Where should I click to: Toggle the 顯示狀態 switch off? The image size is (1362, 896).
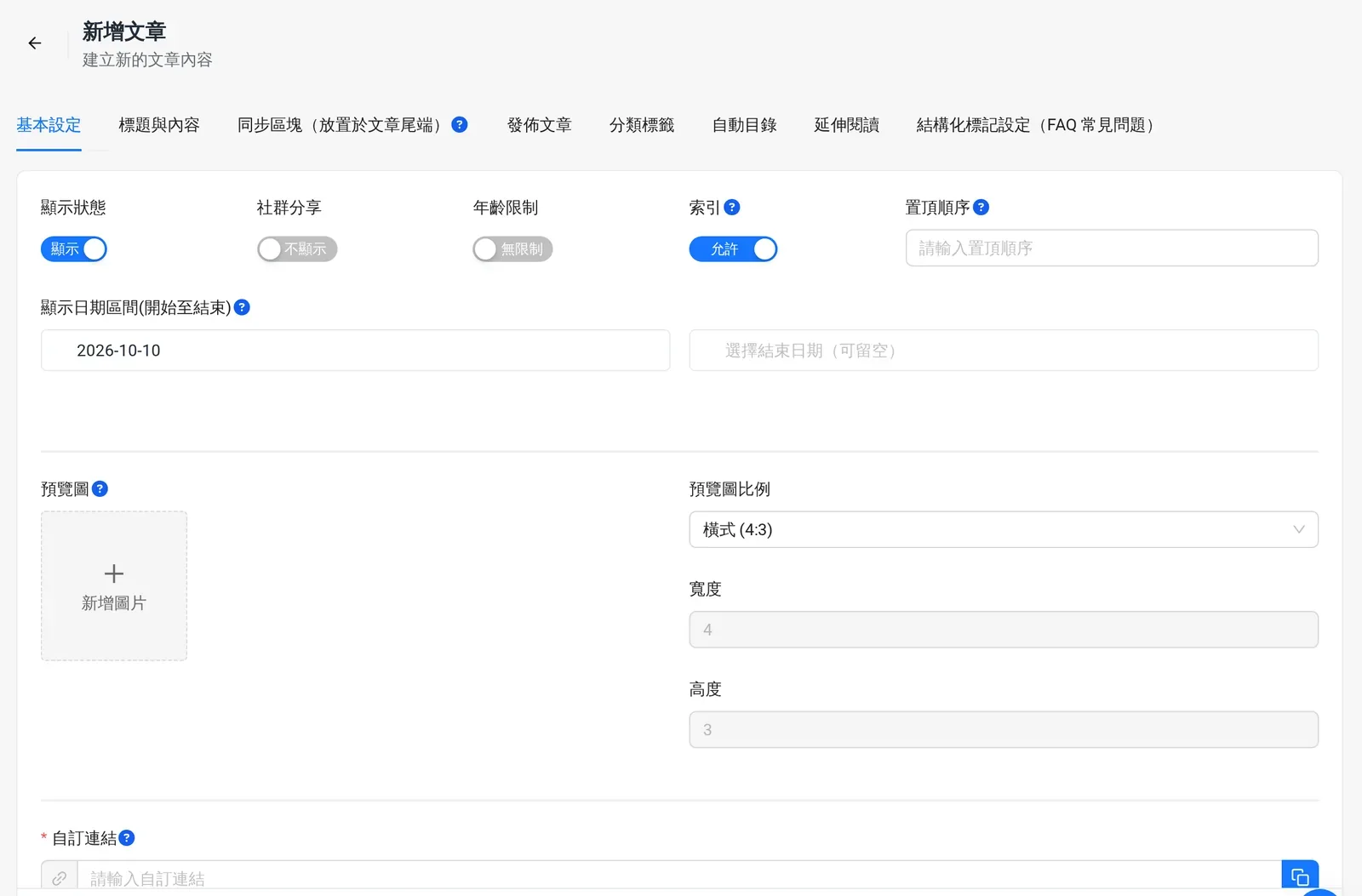pyautogui.click(x=74, y=248)
